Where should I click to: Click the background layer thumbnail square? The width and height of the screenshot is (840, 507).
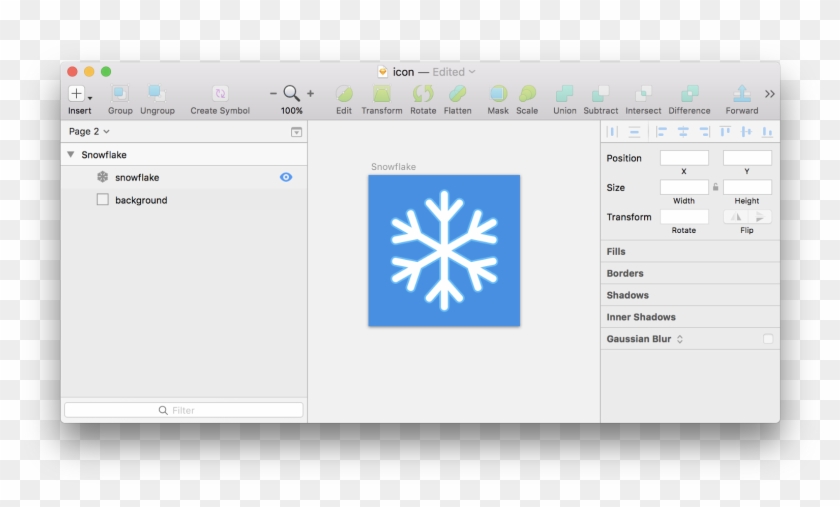pyautogui.click(x=102, y=199)
